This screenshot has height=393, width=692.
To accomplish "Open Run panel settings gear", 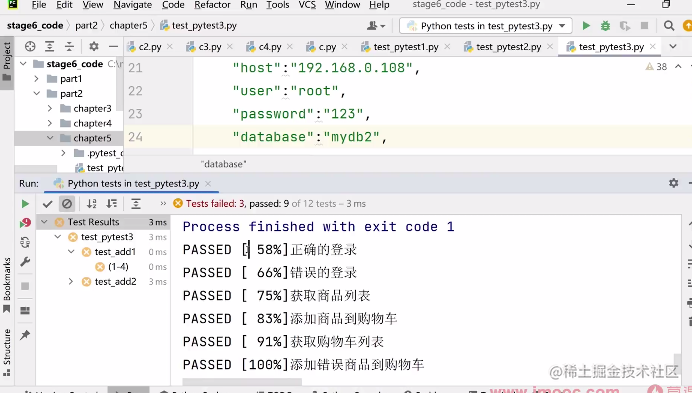I will click(x=673, y=183).
